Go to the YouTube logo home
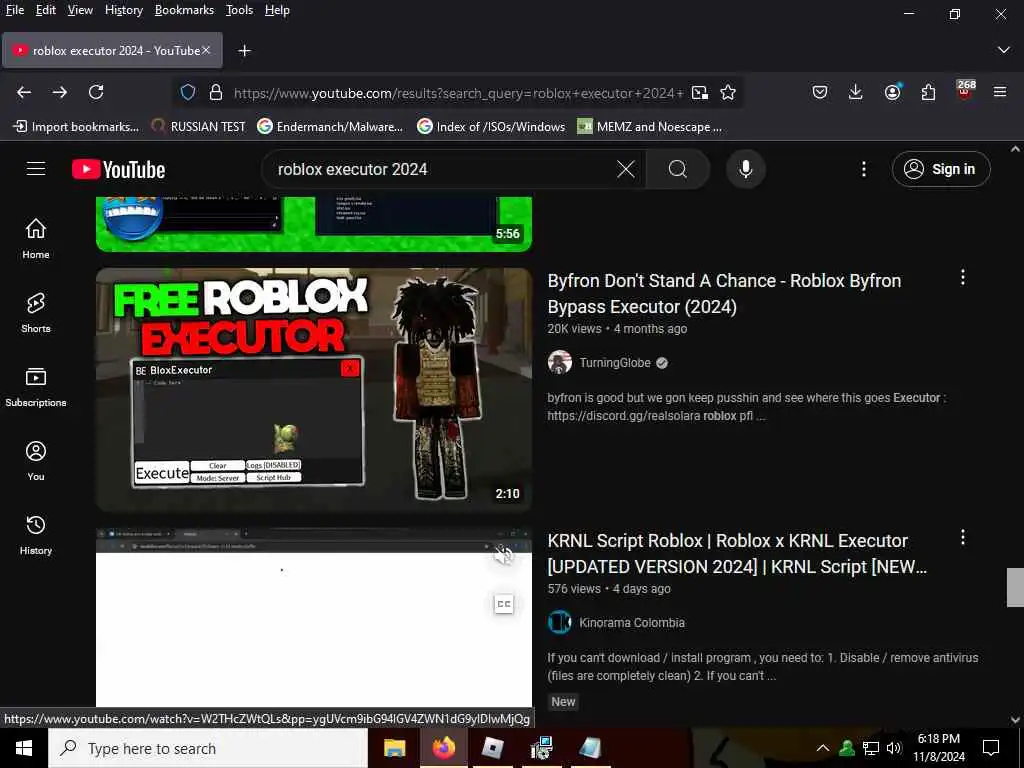 pyautogui.click(x=118, y=170)
